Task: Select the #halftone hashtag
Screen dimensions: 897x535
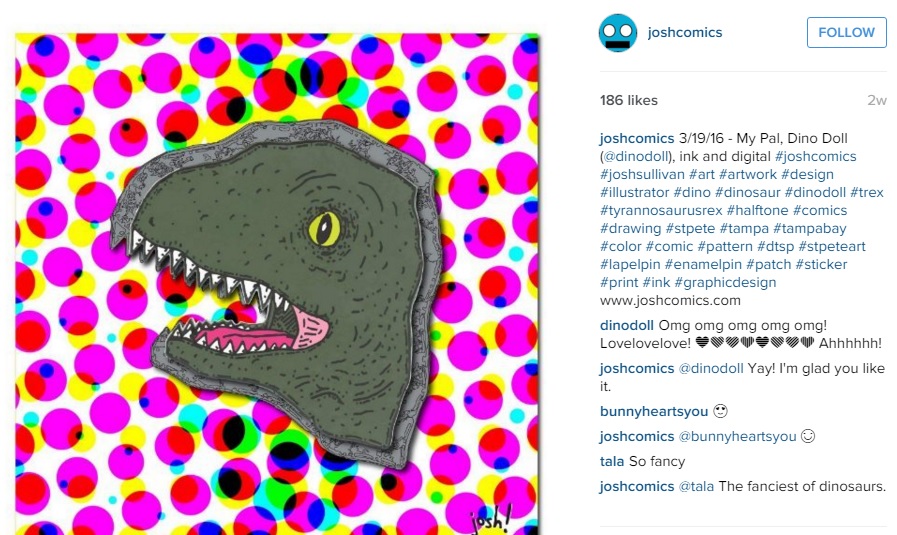Action: click(757, 211)
